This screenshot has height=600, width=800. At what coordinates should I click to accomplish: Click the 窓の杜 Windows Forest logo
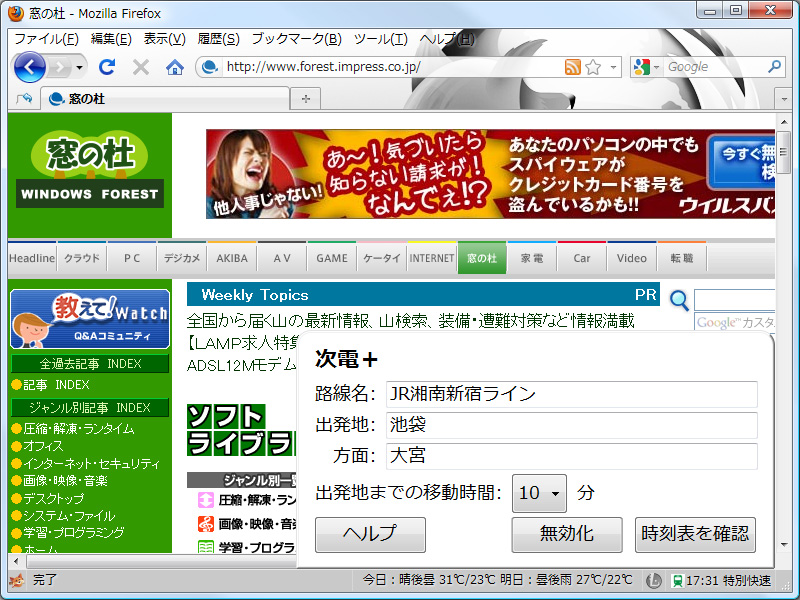[x=90, y=169]
